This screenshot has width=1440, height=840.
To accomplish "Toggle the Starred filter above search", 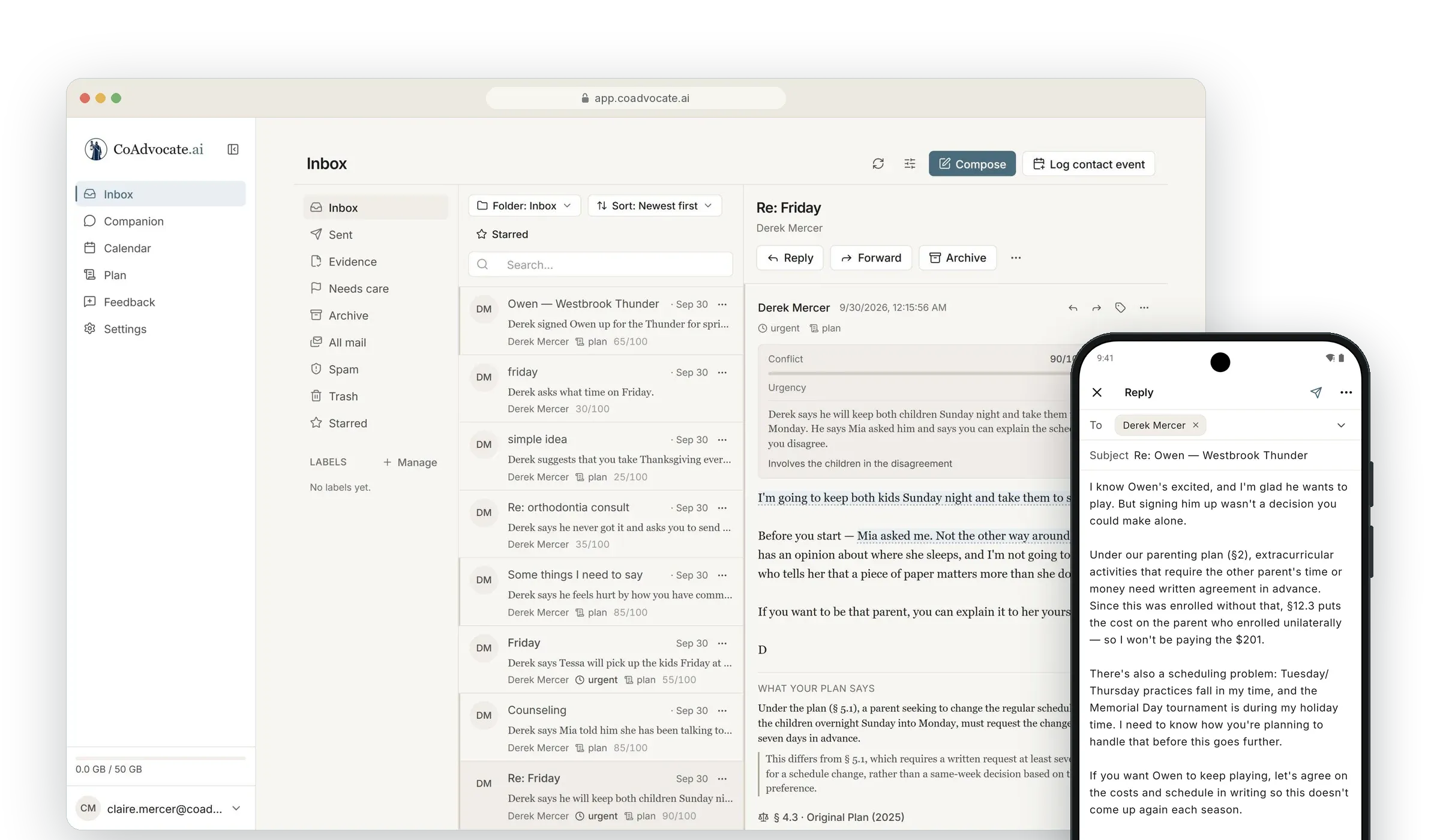I will coord(502,235).
